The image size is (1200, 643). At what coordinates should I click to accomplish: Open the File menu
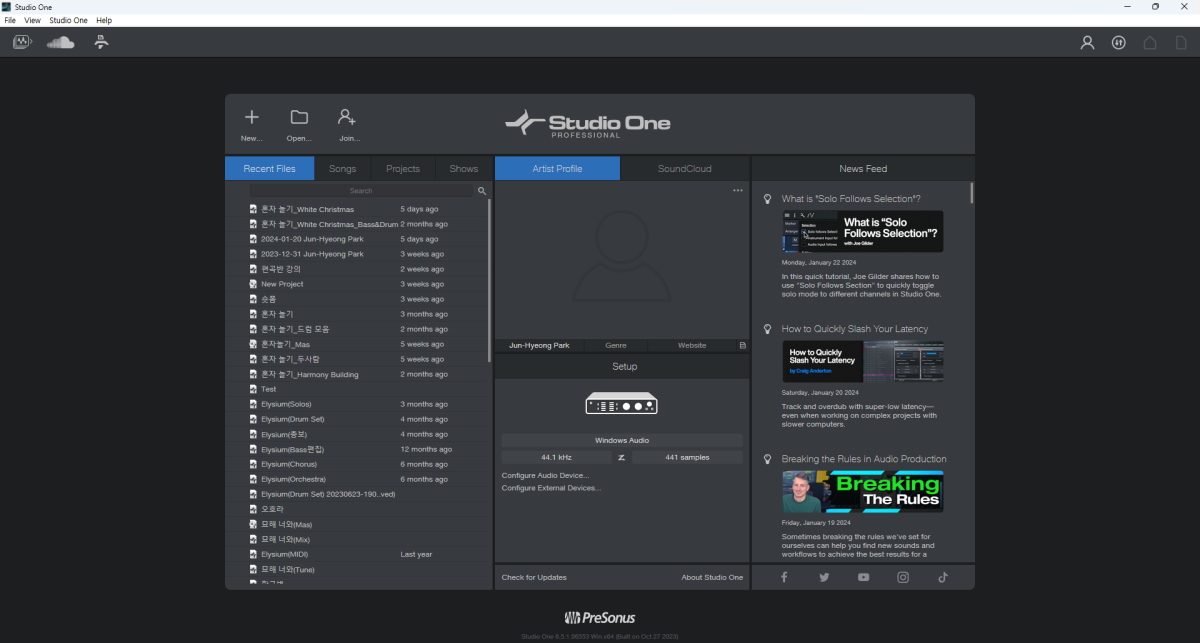(10, 20)
